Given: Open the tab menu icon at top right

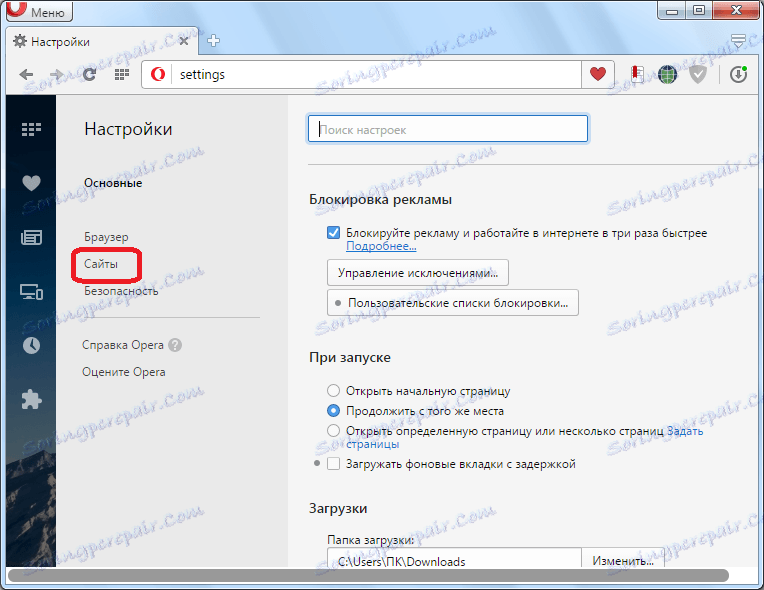Looking at the screenshot, I should 739,41.
